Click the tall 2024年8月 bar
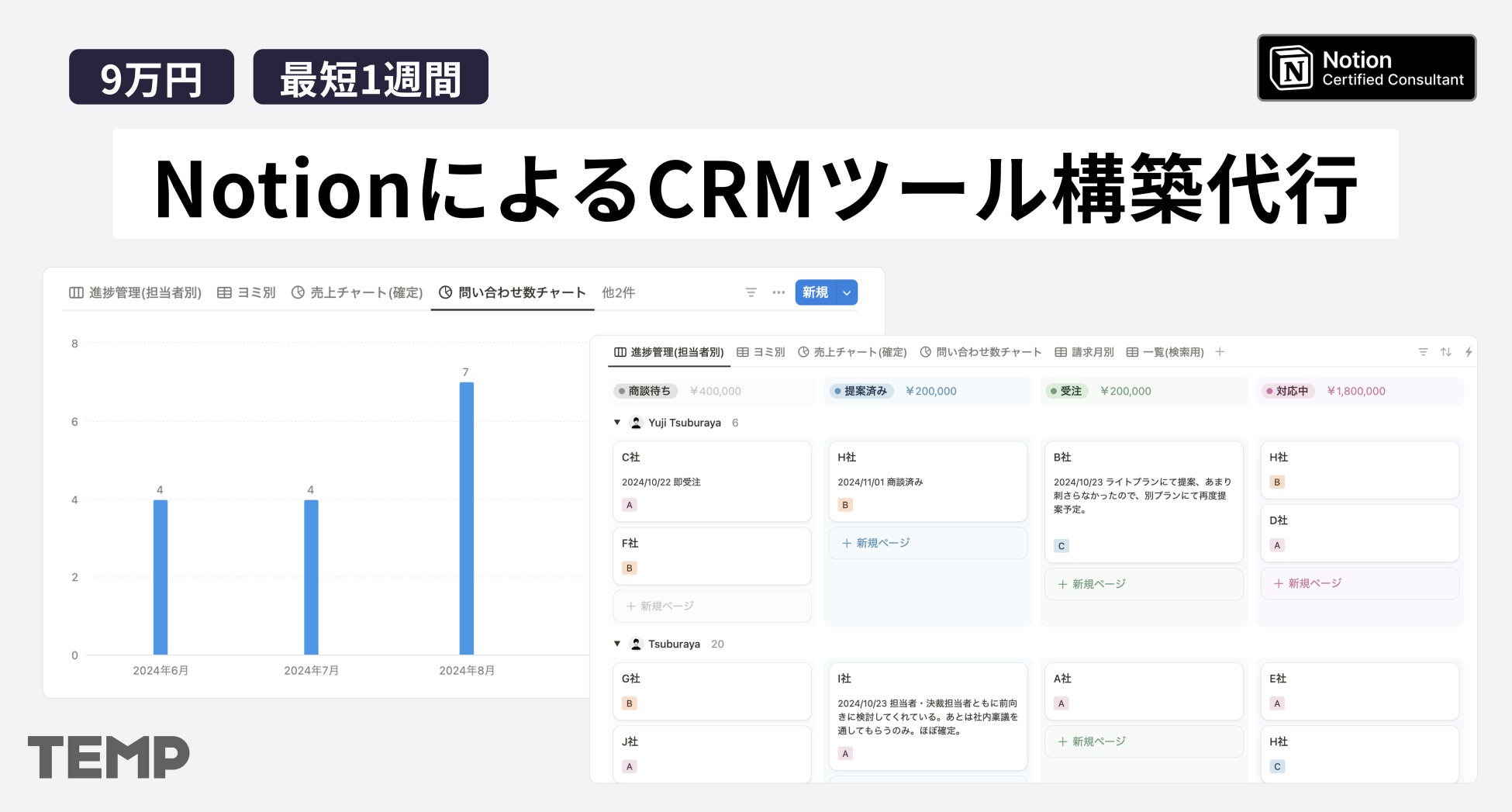 coord(466,518)
